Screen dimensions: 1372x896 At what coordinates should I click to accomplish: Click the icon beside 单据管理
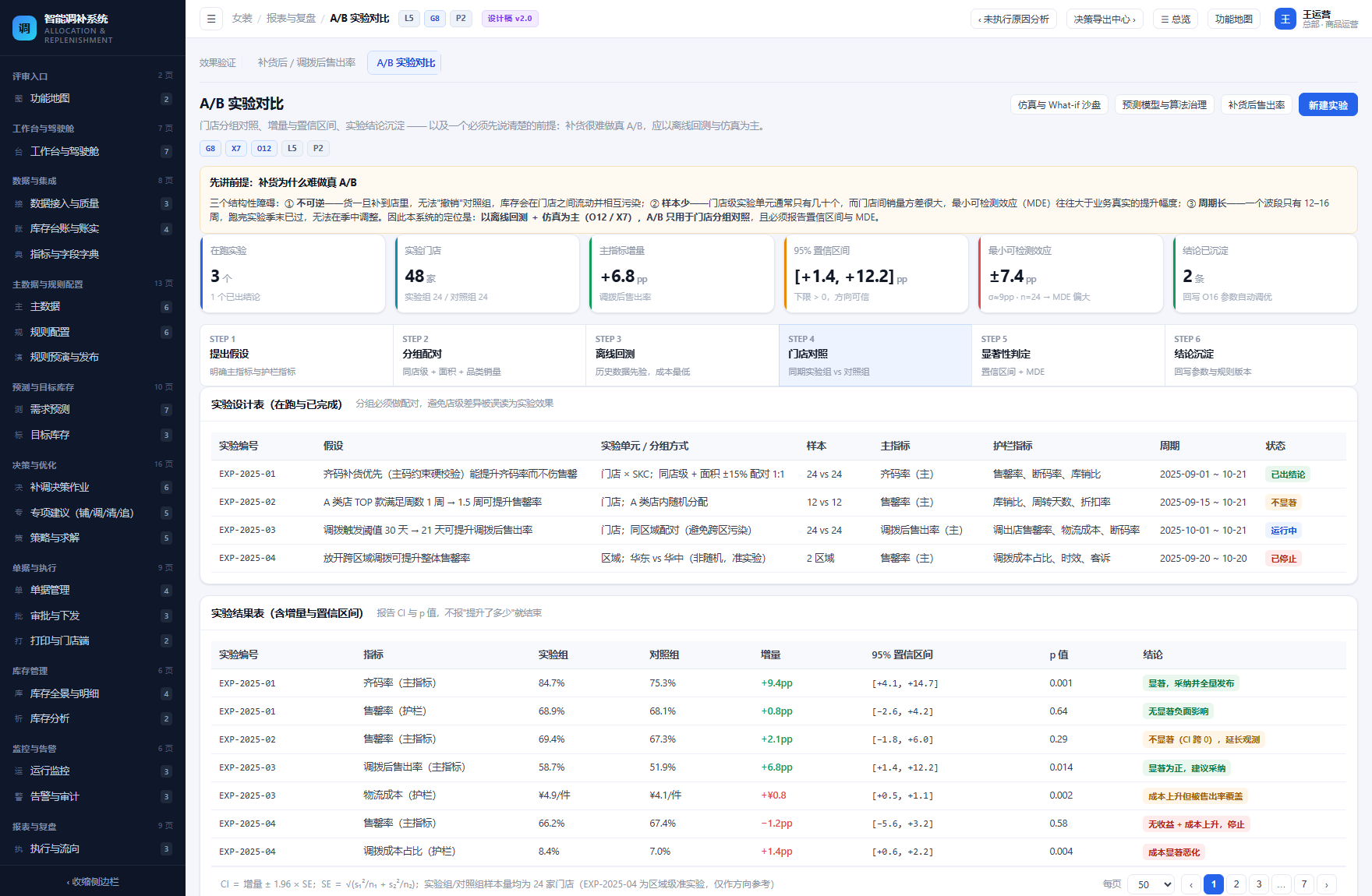(19, 591)
